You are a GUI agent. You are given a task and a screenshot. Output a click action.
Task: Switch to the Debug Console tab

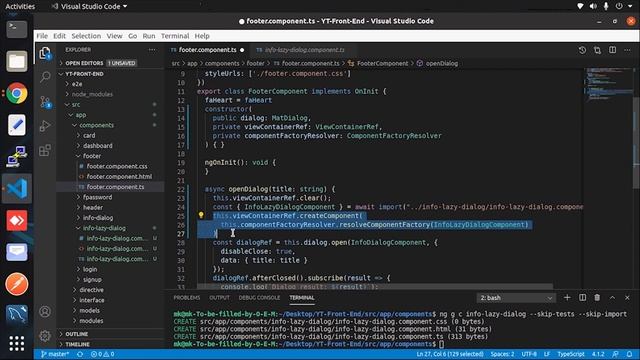(259, 298)
